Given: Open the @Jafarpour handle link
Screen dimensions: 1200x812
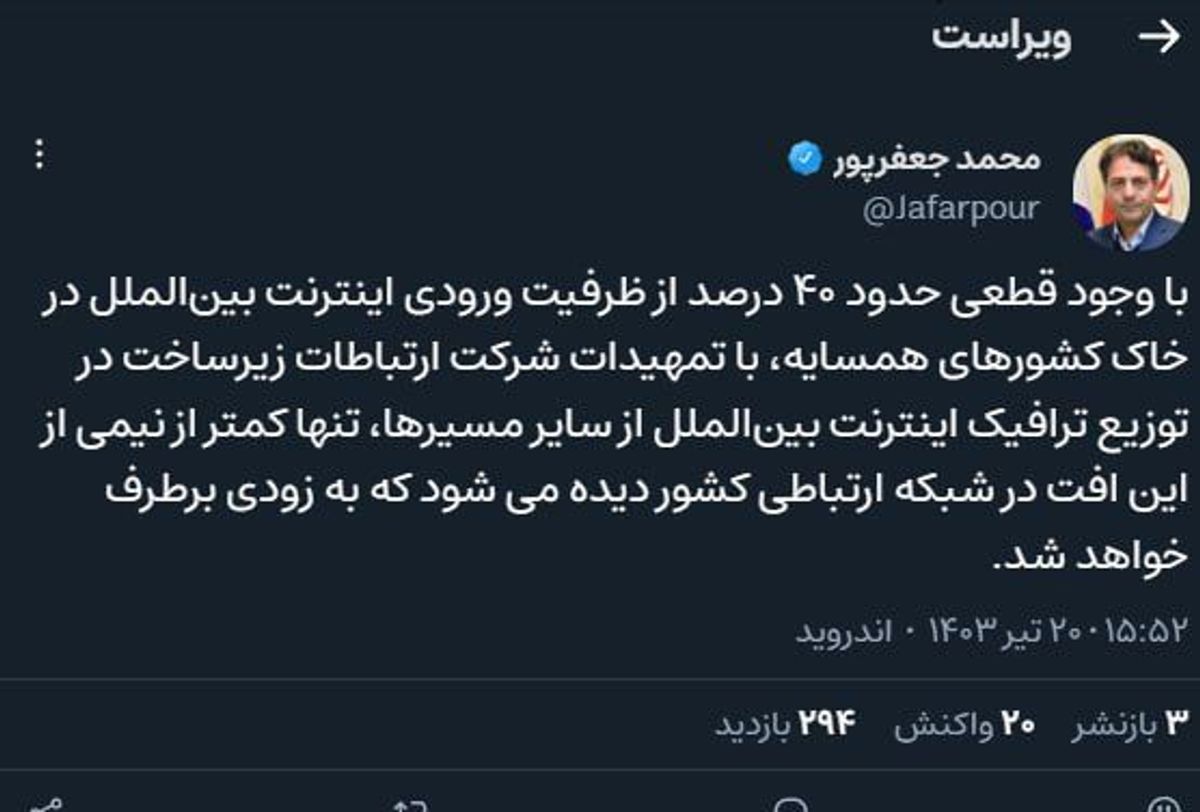Looking at the screenshot, I should pyautogui.click(x=948, y=208).
